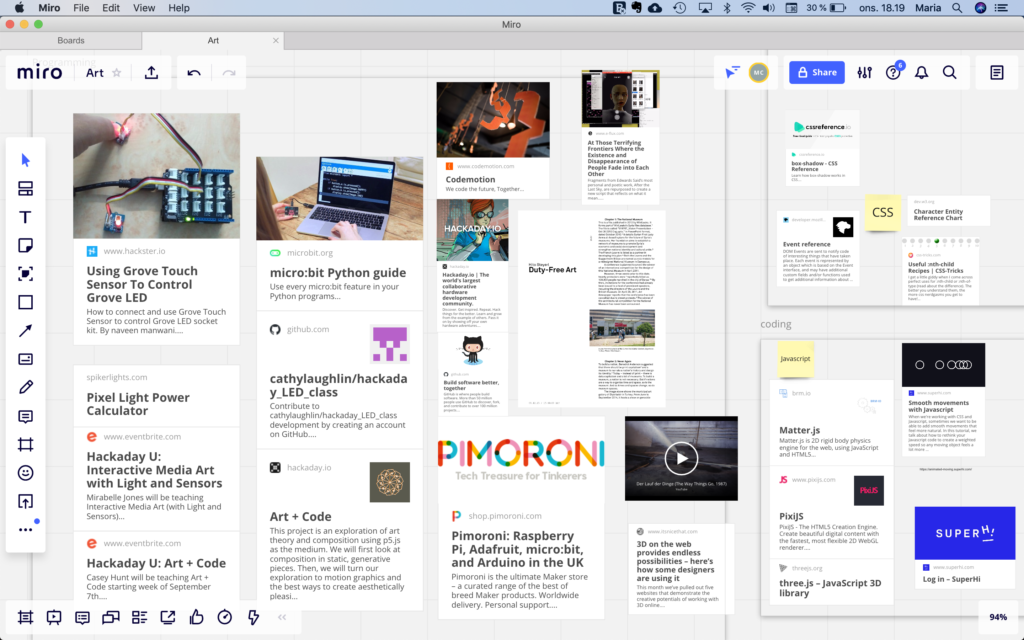Open the Frames panel in bottom toolbar
The width and height of the screenshot is (1024, 640).
(x=25, y=617)
